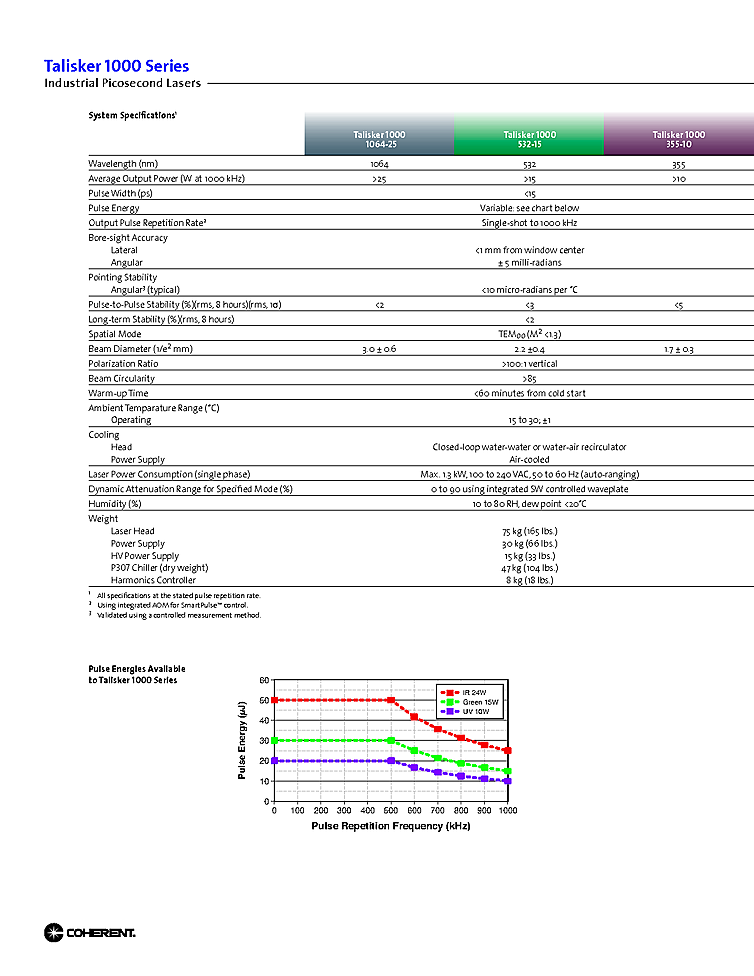Click the System Specifications heading

[x=132, y=116]
